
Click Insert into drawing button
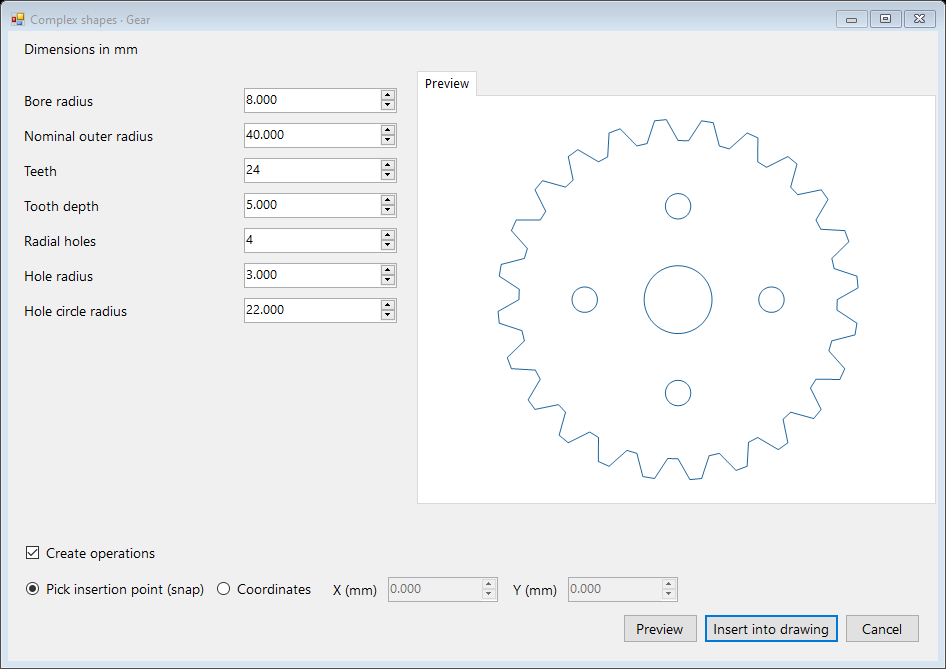tap(771, 629)
